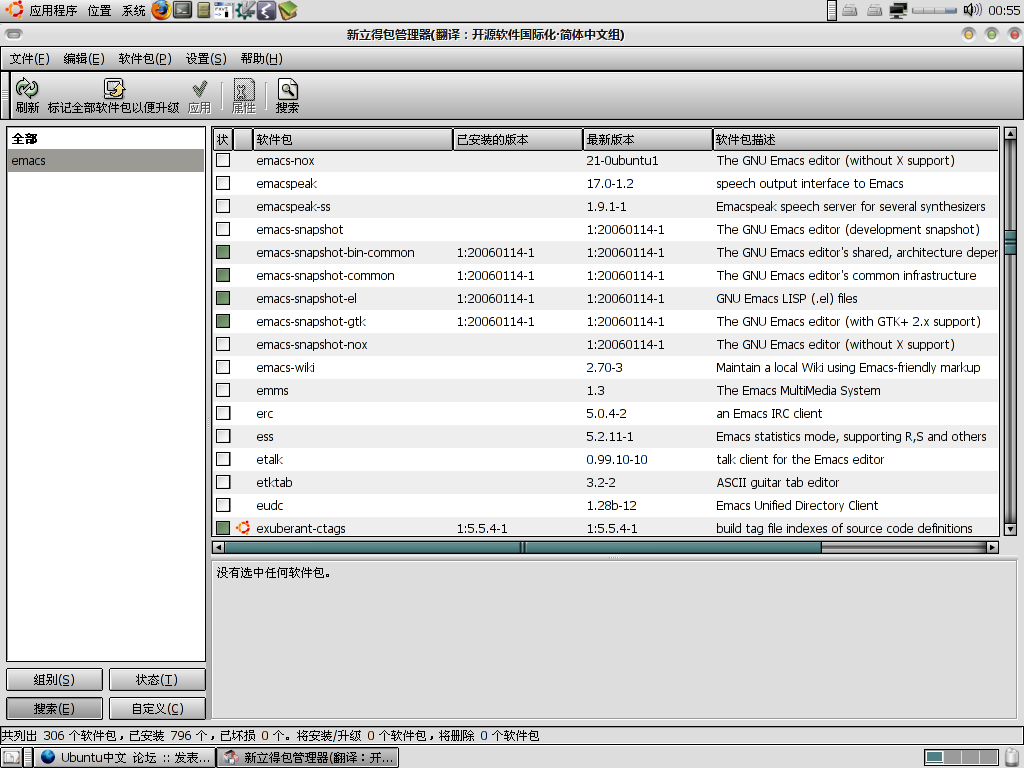
Task: Click the installed status box for emacs-snapshot-gtk
Action: [x=223, y=321]
